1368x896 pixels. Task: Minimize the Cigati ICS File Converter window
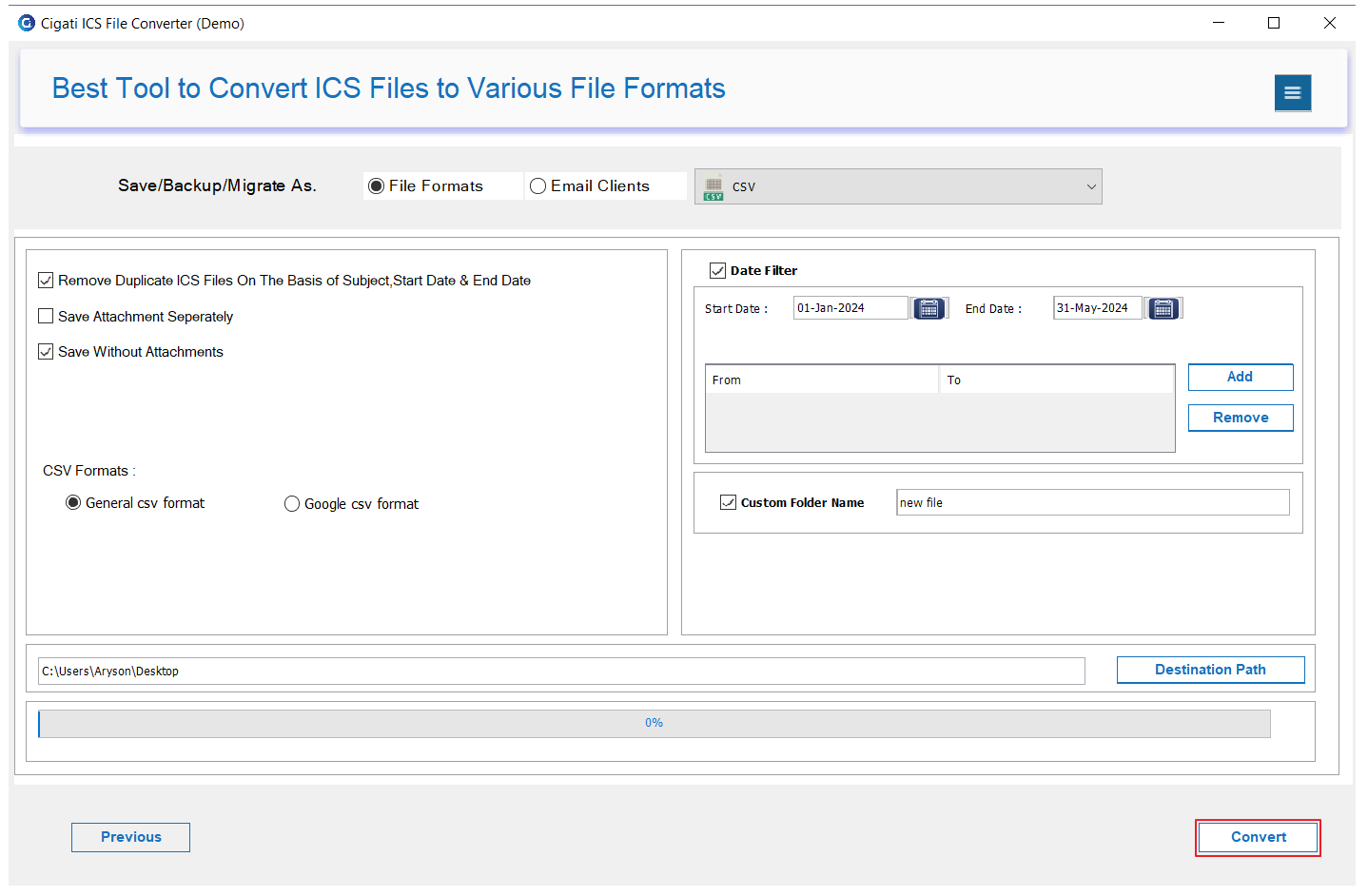[x=1219, y=23]
